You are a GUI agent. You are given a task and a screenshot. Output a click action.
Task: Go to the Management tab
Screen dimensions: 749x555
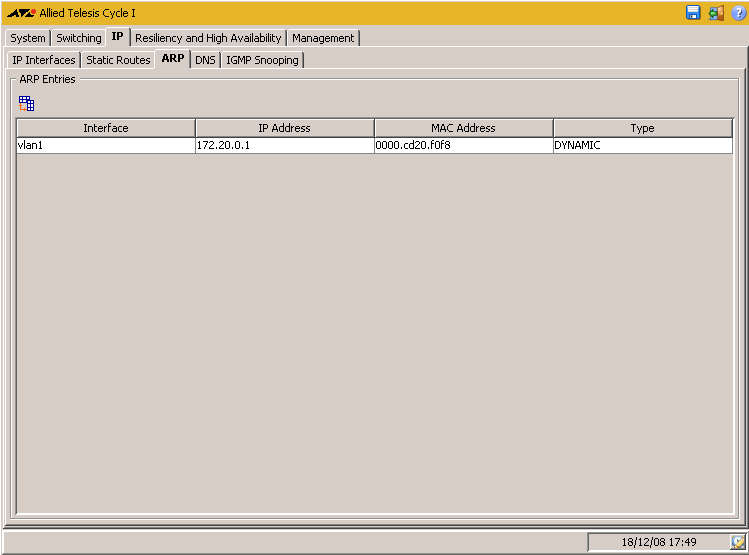[323, 38]
